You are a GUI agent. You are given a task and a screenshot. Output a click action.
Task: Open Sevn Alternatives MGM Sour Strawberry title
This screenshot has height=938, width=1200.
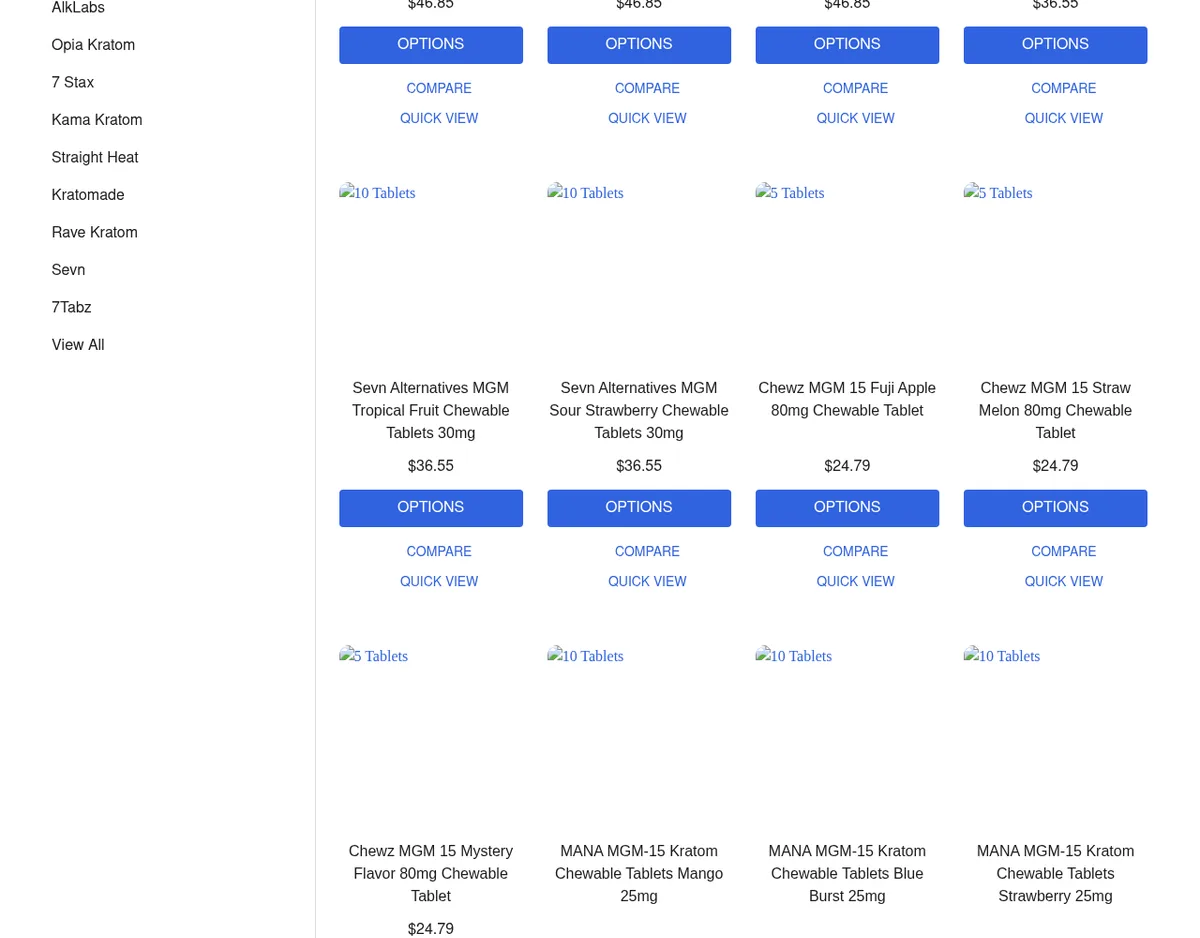tap(639, 410)
